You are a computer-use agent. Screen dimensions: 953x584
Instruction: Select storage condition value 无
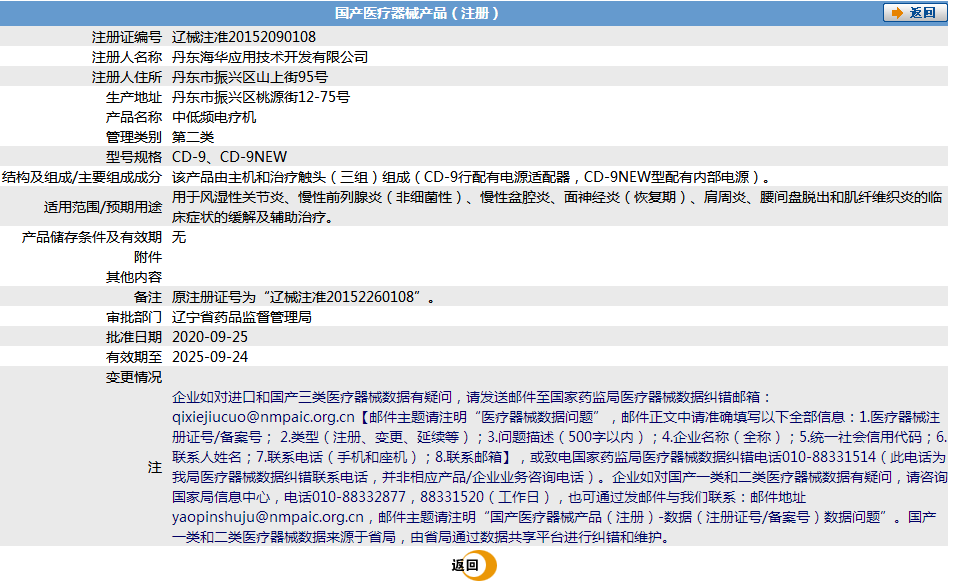click(x=179, y=237)
